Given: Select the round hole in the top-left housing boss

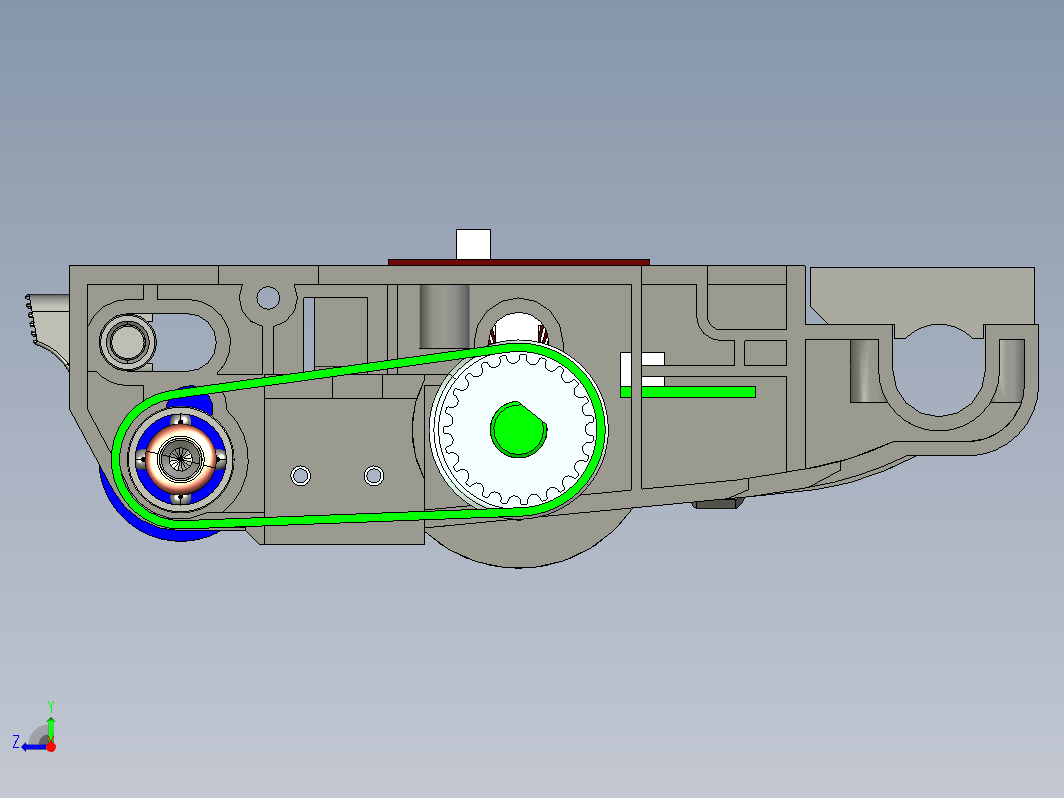Looking at the screenshot, I should tap(268, 297).
